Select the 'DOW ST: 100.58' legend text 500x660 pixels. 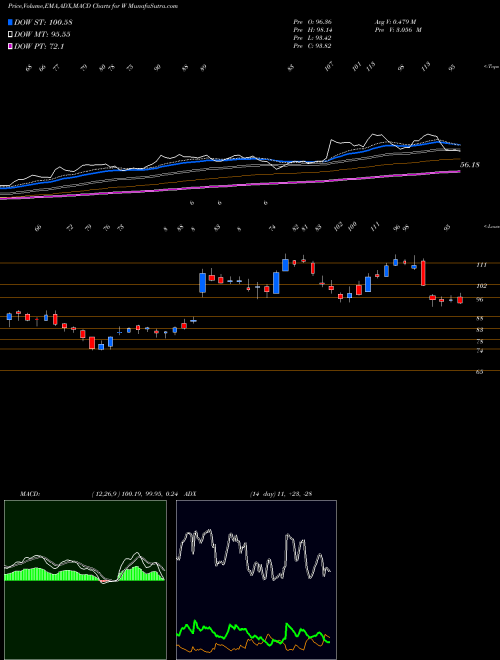pyautogui.click(x=43, y=22)
